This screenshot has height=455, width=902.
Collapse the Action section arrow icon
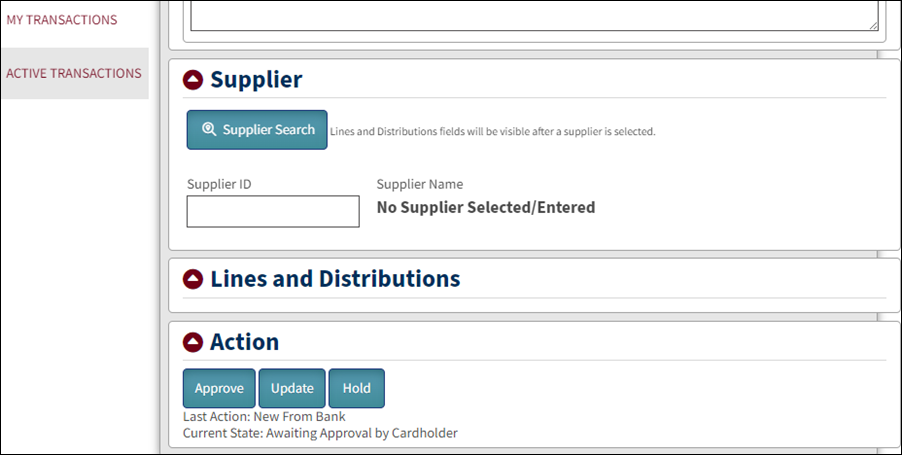(x=193, y=342)
